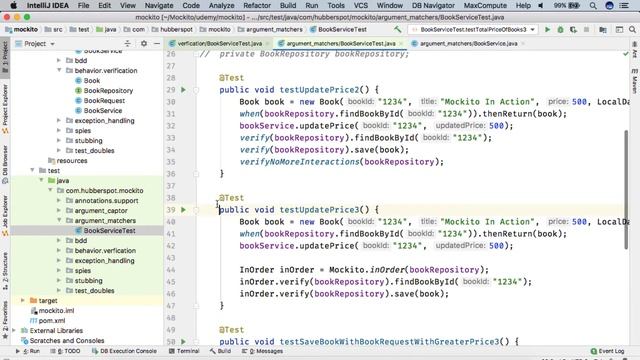
Task: Expand the target folder
Action: click(23, 300)
